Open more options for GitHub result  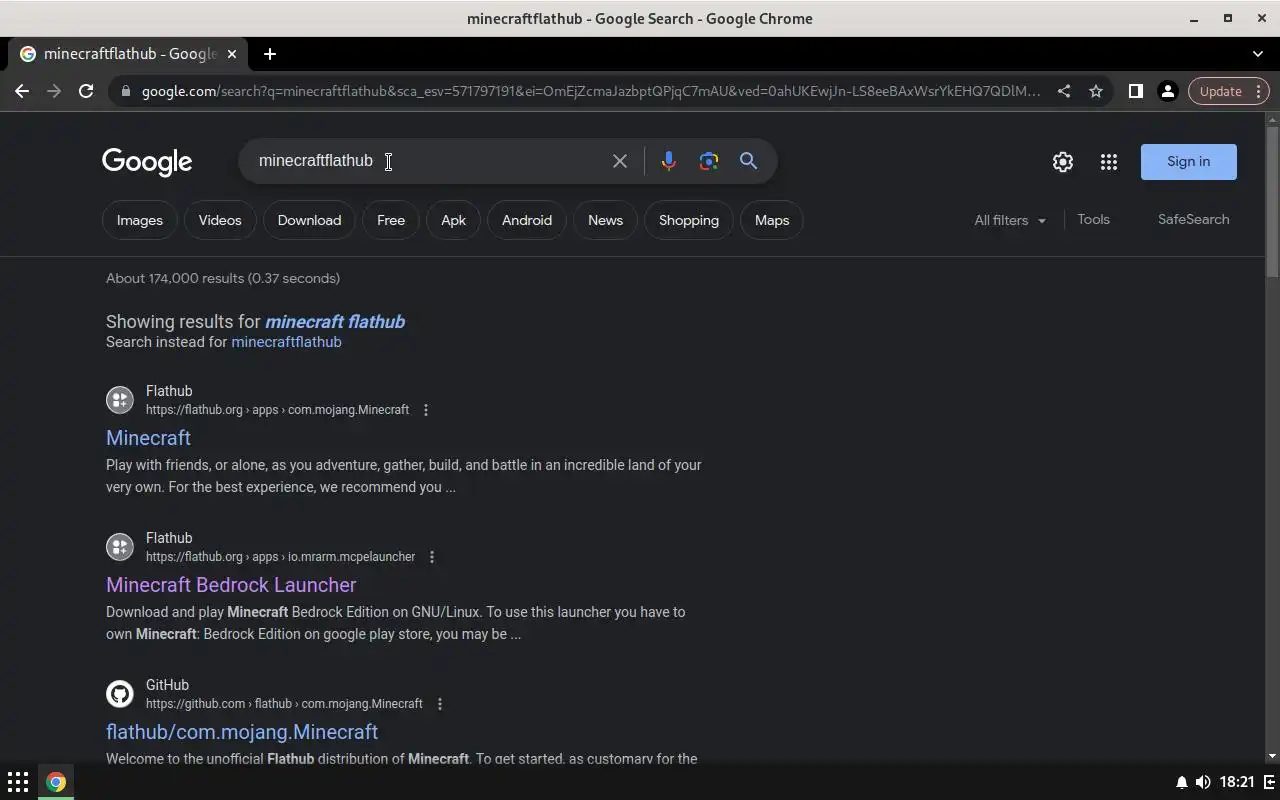click(x=440, y=704)
